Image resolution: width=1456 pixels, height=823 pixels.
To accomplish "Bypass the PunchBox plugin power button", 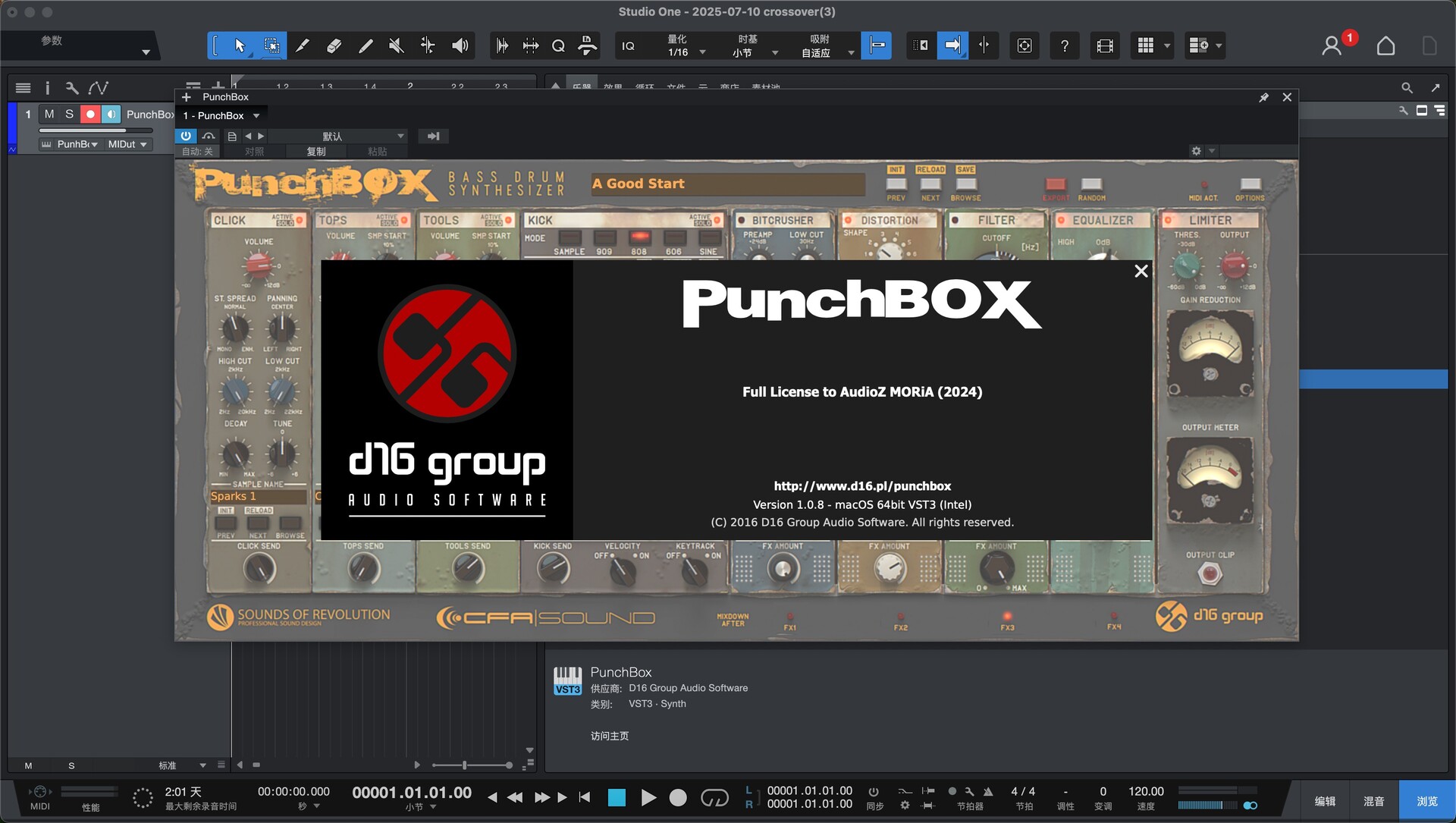I will click(x=186, y=136).
